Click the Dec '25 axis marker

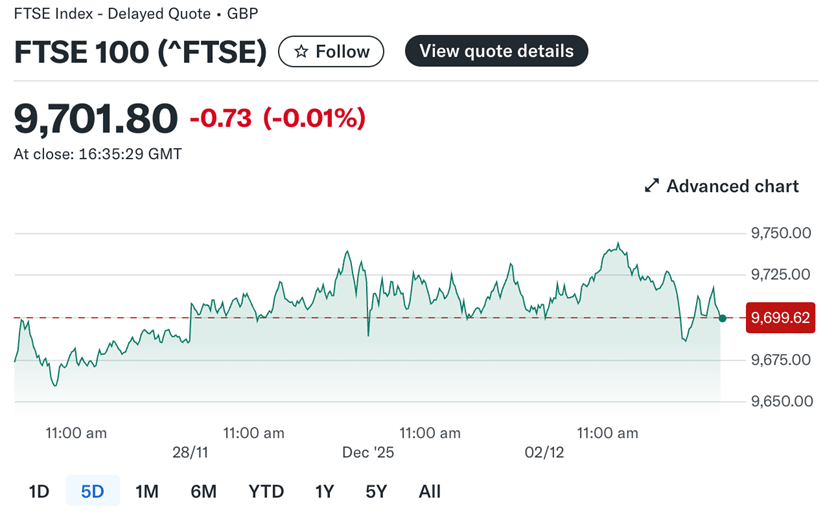(x=368, y=452)
